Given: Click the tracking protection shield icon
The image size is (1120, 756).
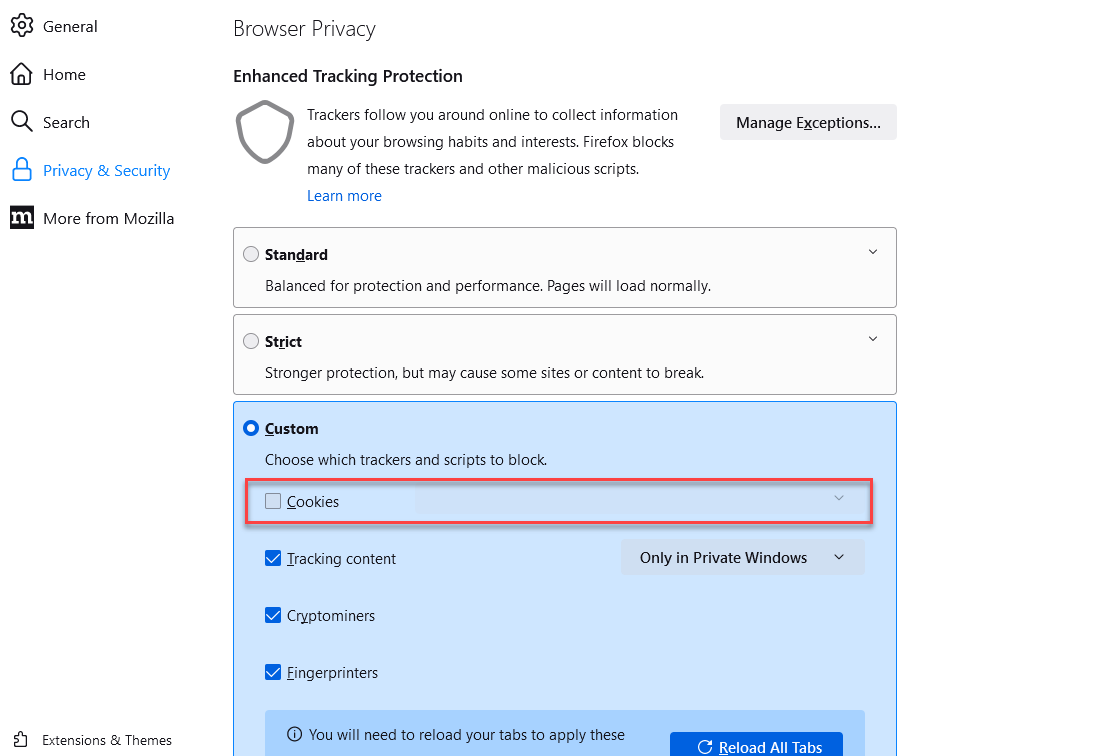Looking at the screenshot, I should pos(264,132).
